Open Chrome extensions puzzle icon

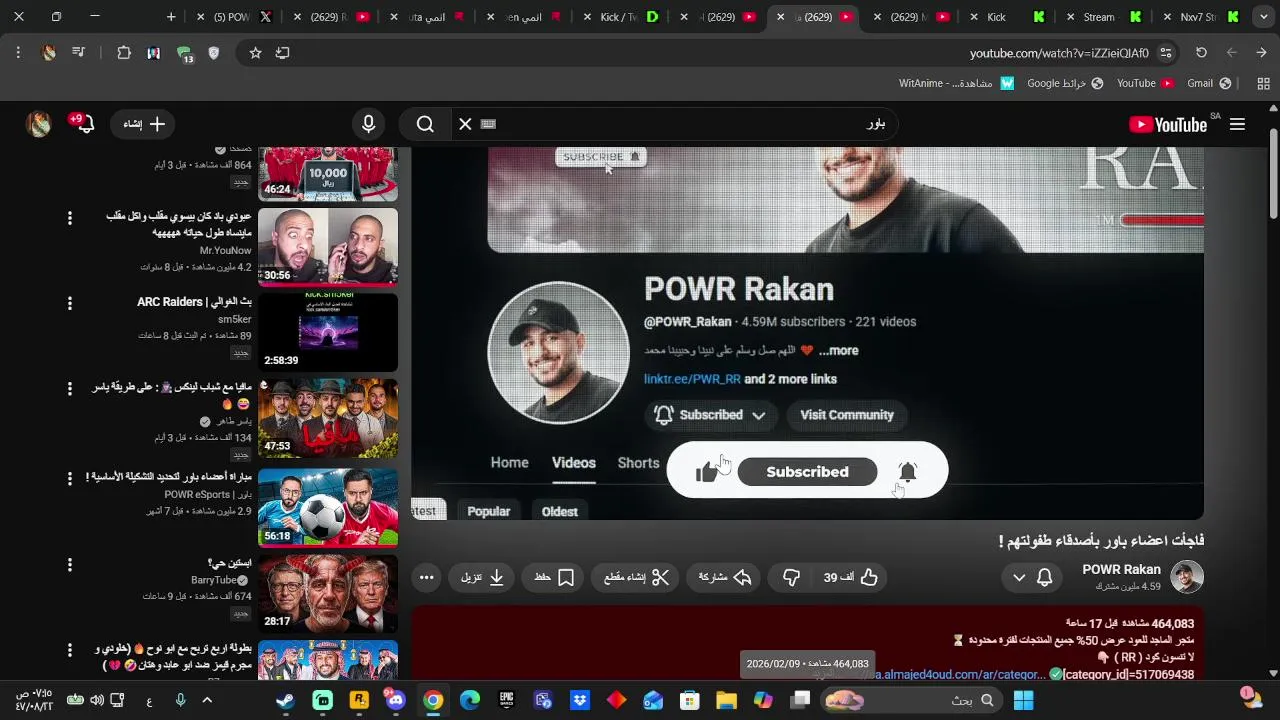(124, 53)
